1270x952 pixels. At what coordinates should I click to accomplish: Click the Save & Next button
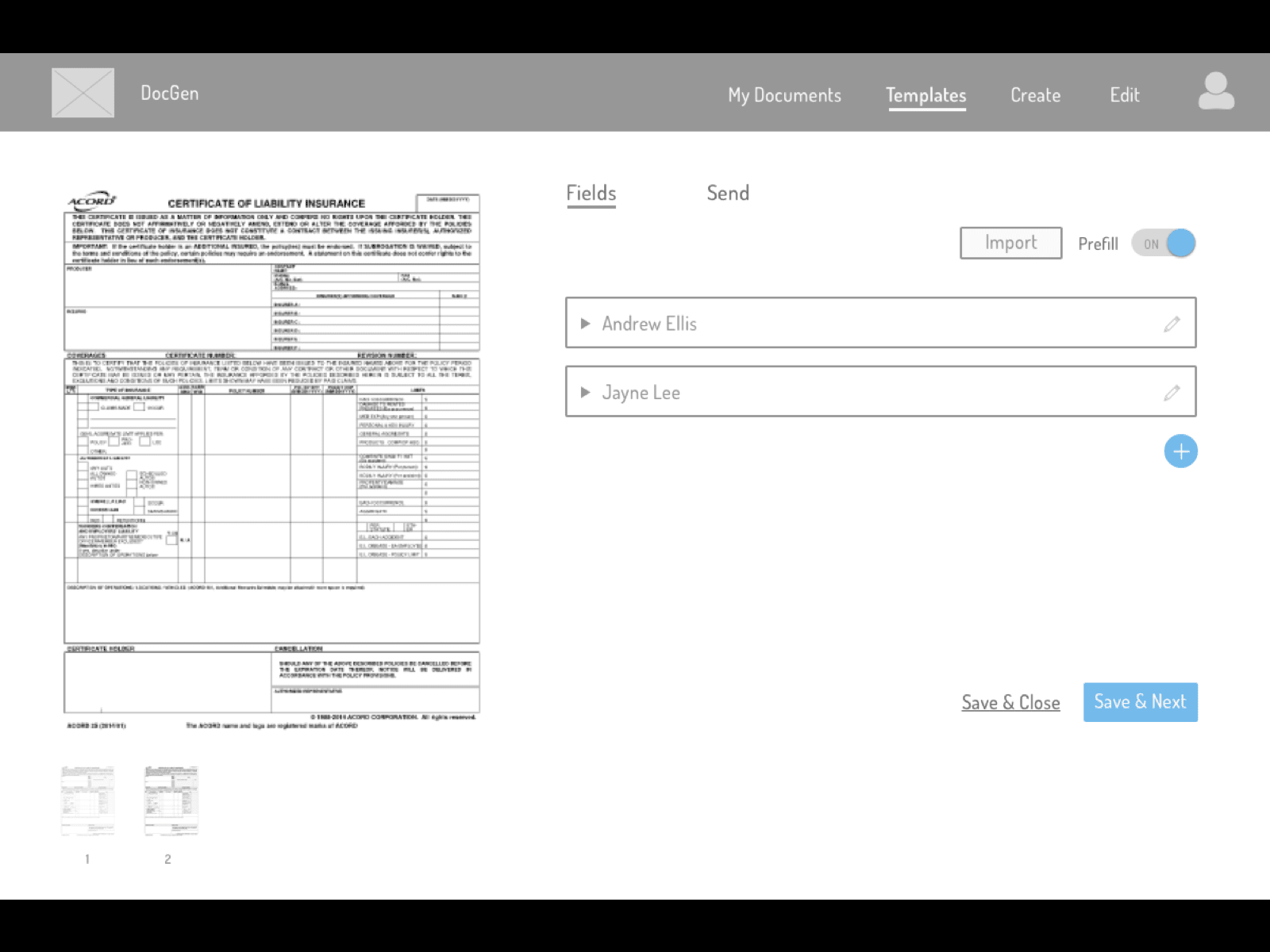tap(1141, 702)
